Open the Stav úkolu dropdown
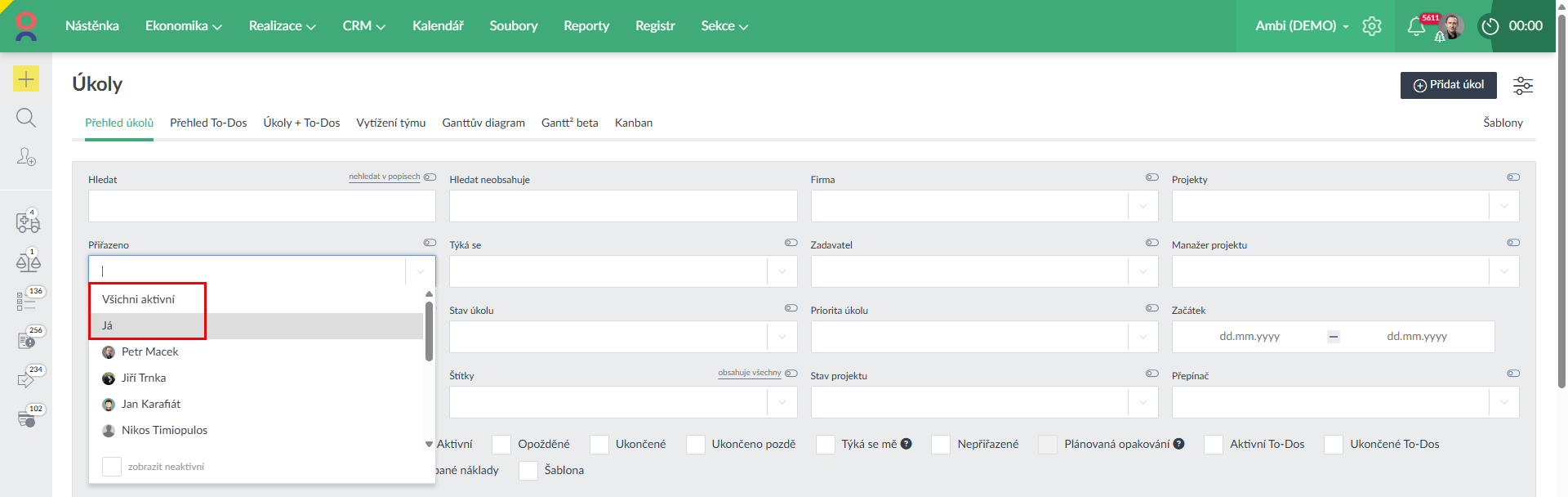The height and width of the screenshot is (497, 1568). coord(782,337)
